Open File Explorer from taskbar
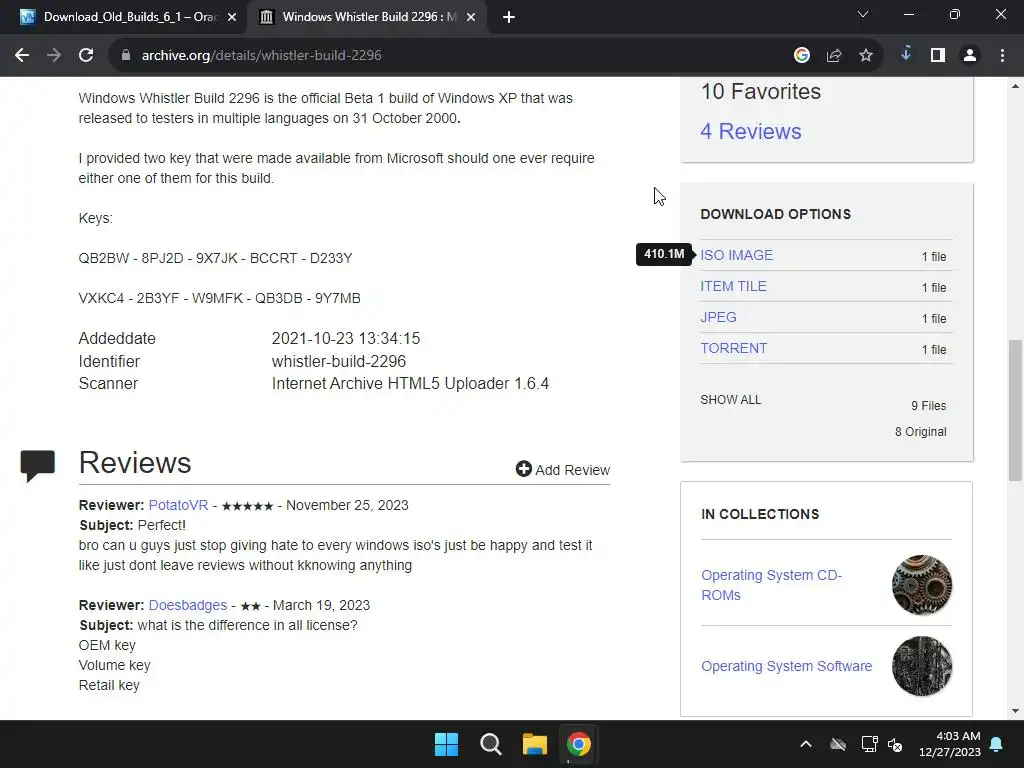Image resolution: width=1024 pixels, height=768 pixels. (x=534, y=744)
